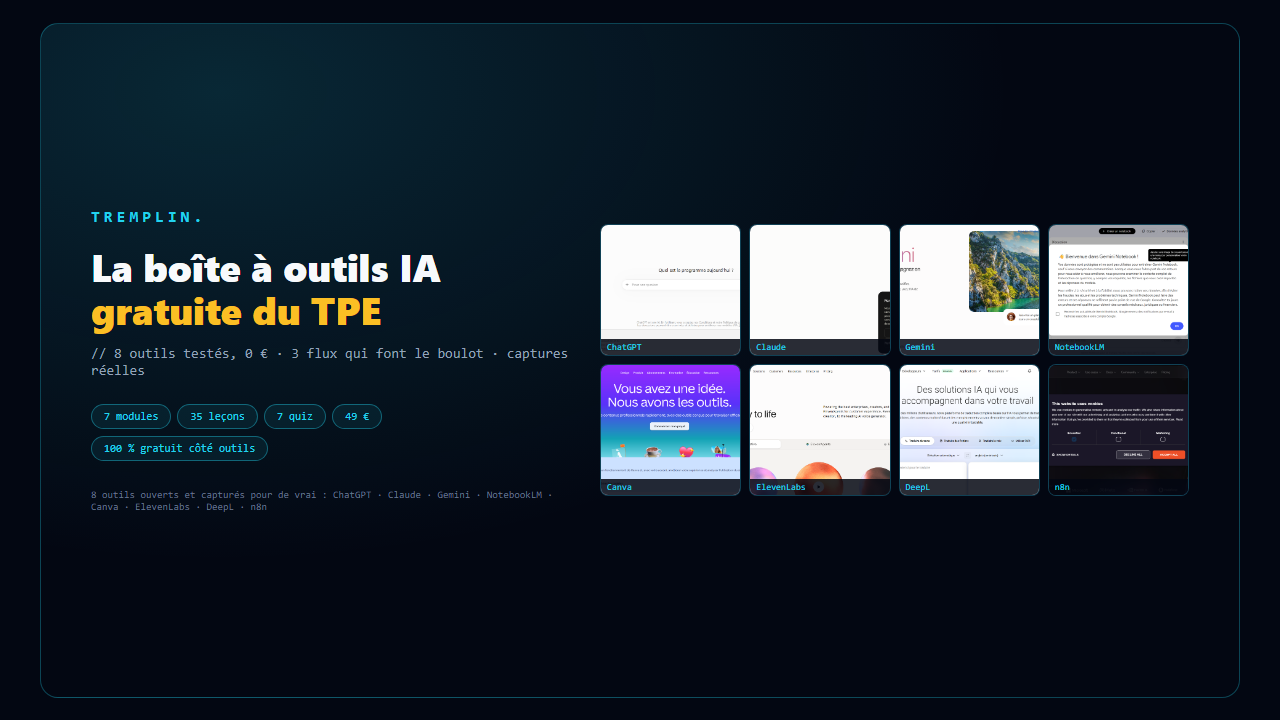The width and height of the screenshot is (1280, 720).
Task: Open the ElevenLabs screenshot thumbnail
Action: tap(820, 430)
